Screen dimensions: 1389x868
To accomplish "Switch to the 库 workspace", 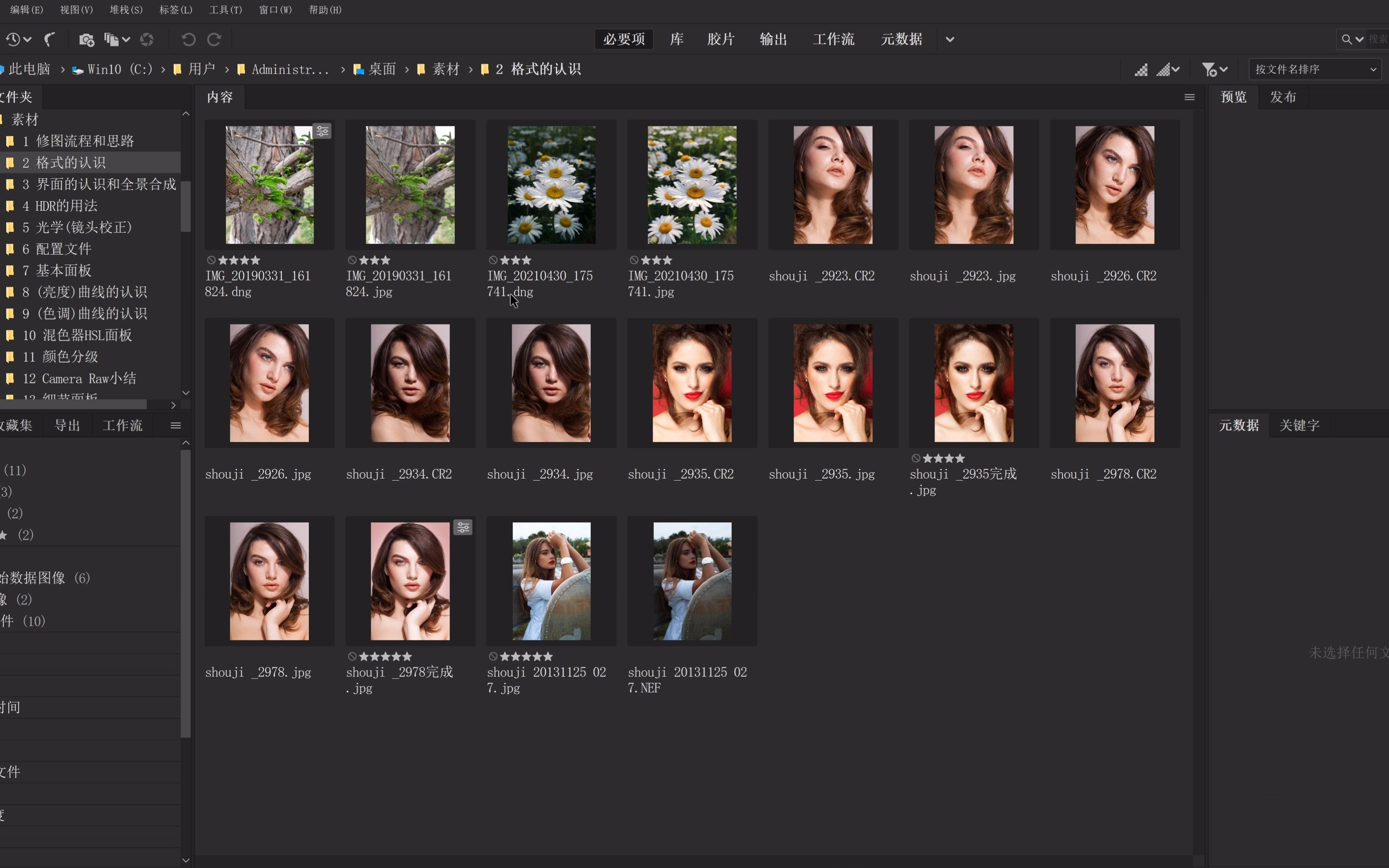I will coord(677,39).
